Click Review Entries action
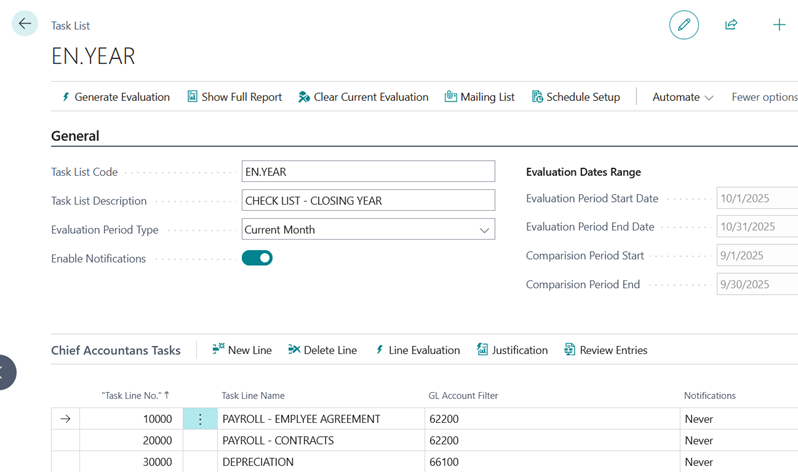The height and width of the screenshot is (472, 798). click(x=606, y=350)
